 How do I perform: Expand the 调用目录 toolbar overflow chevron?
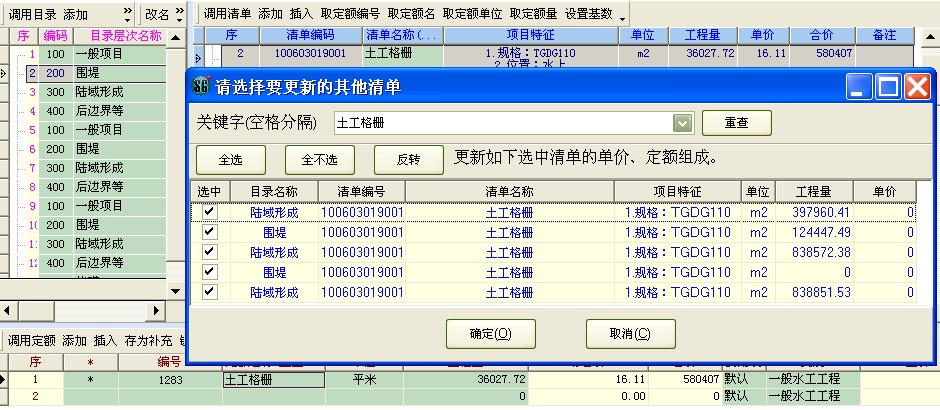coord(127,14)
